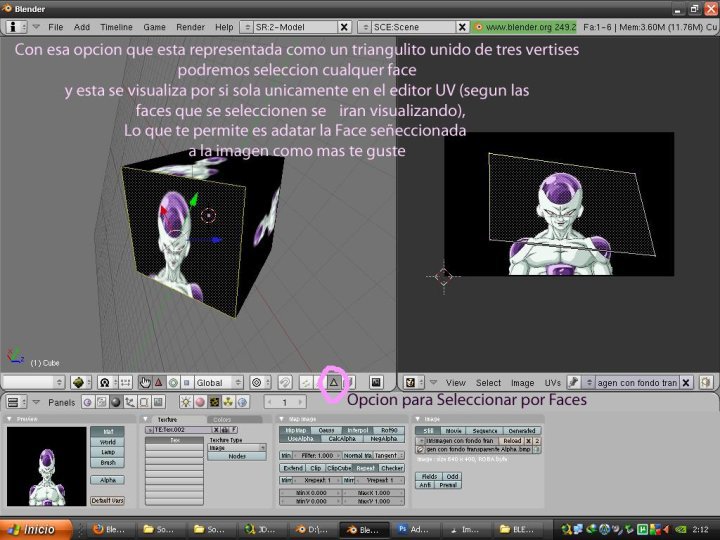Open the Logic context button
The width and height of the screenshot is (720, 540).
coord(87,402)
